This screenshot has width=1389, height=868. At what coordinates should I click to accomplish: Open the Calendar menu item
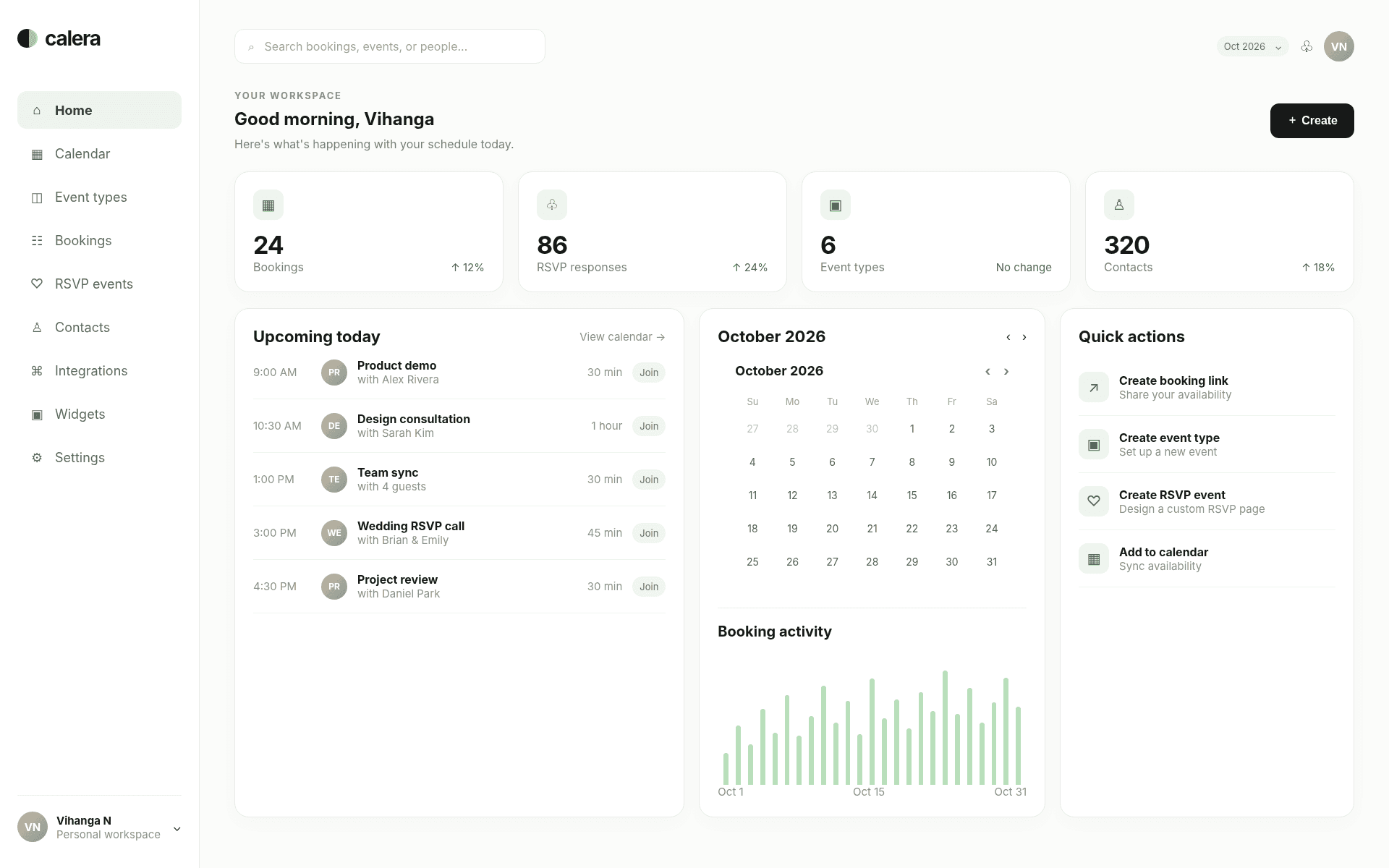(99, 153)
